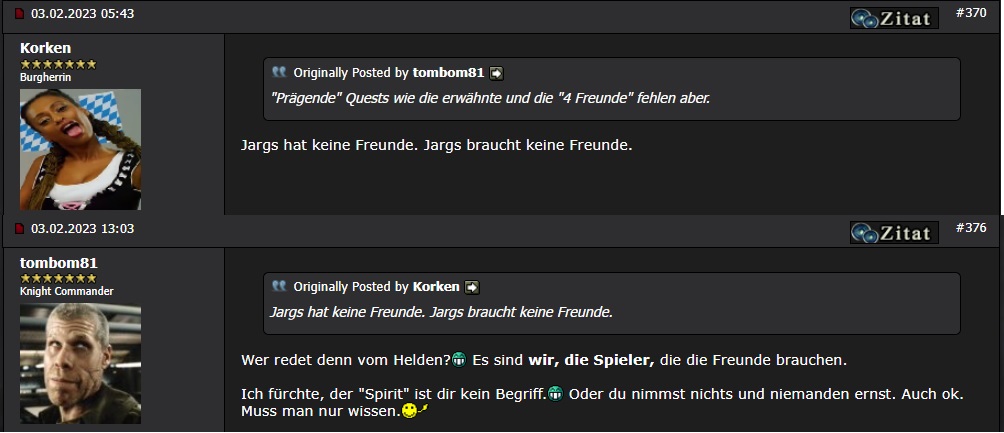This screenshot has width=1004, height=433.
Task: Open Korken's profile from the post author name
Action: 45,48
